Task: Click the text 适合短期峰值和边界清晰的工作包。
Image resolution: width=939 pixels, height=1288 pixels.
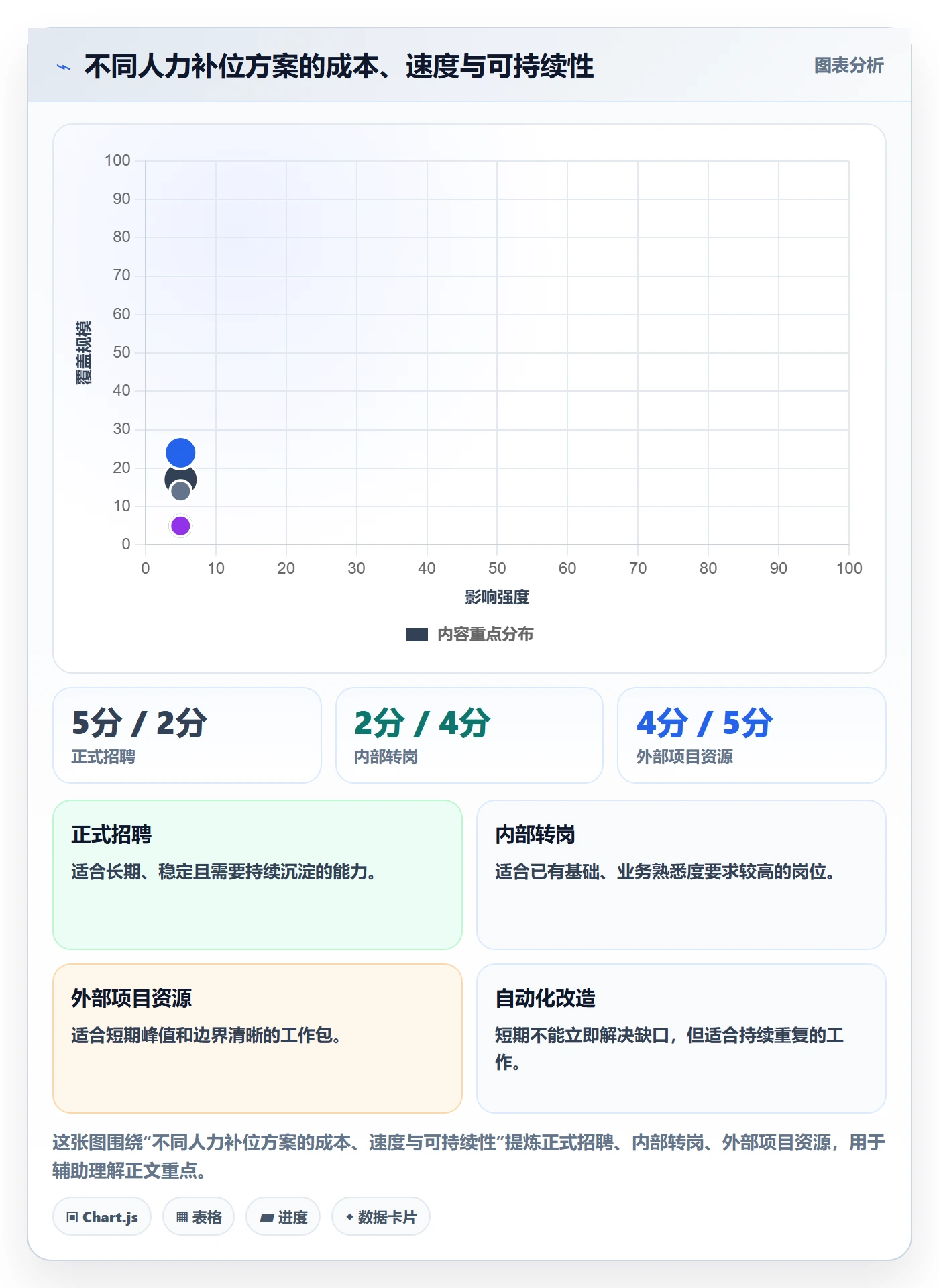Action: click(207, 1036)
